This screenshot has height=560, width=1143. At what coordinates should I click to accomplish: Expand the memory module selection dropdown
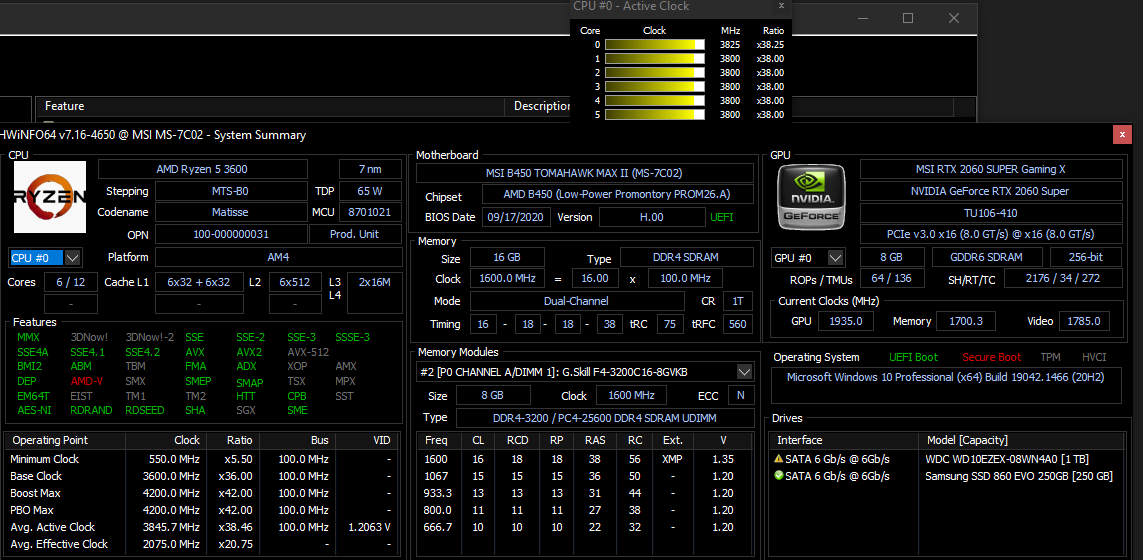[744, 372]
